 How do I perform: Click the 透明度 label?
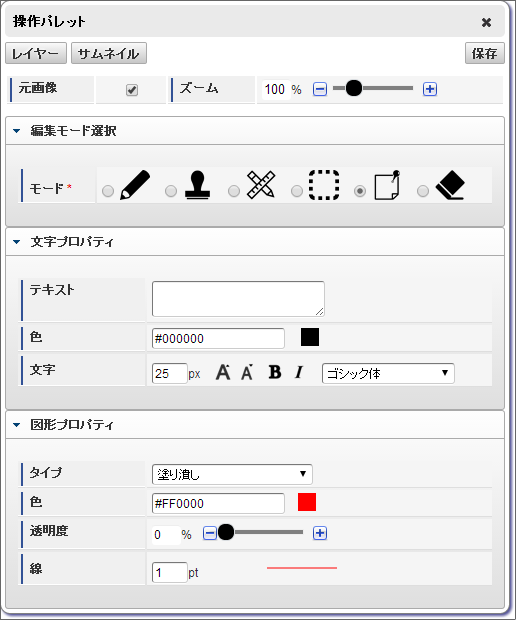coord(49,531)
